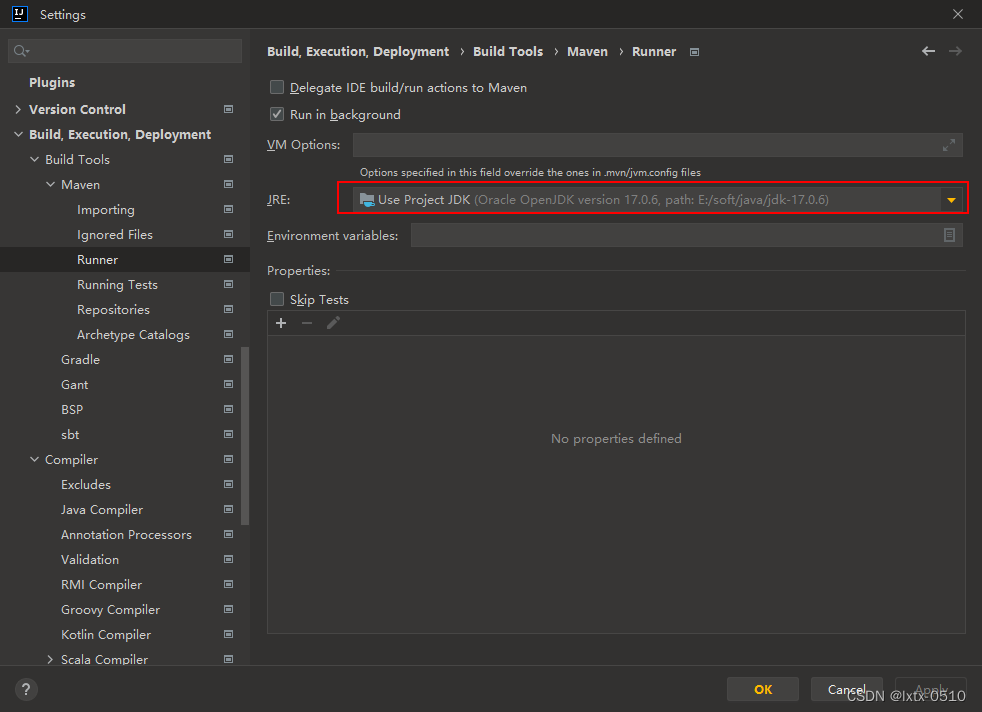
Task: Enable the Skip Tests checkbox
Action: pyautogui.click(x=277, y=299)
